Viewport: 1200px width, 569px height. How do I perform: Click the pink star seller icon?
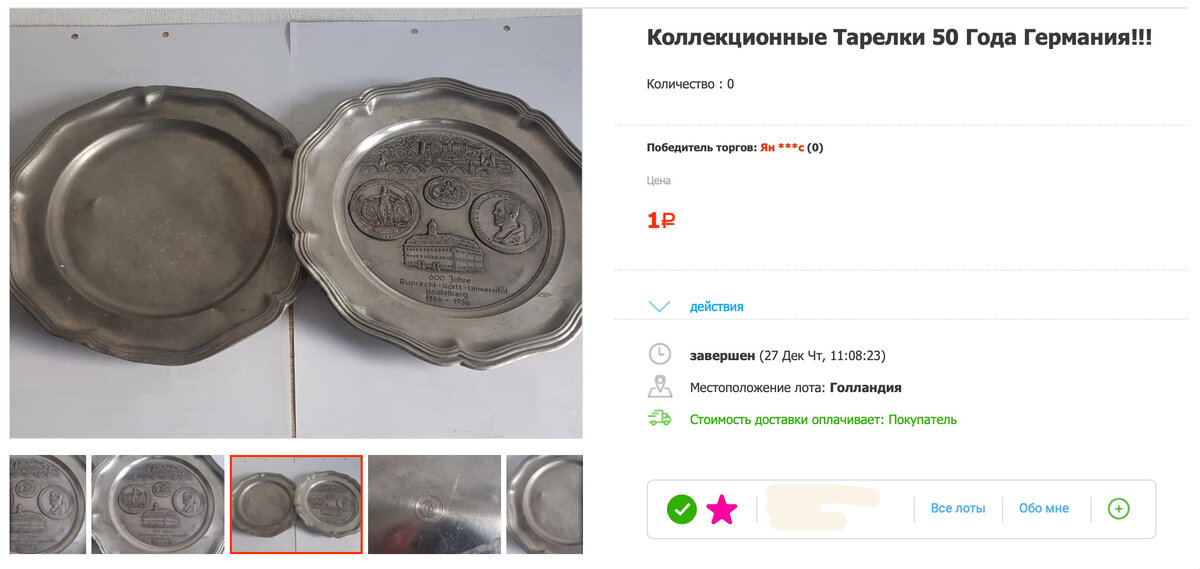coord(722,509)
